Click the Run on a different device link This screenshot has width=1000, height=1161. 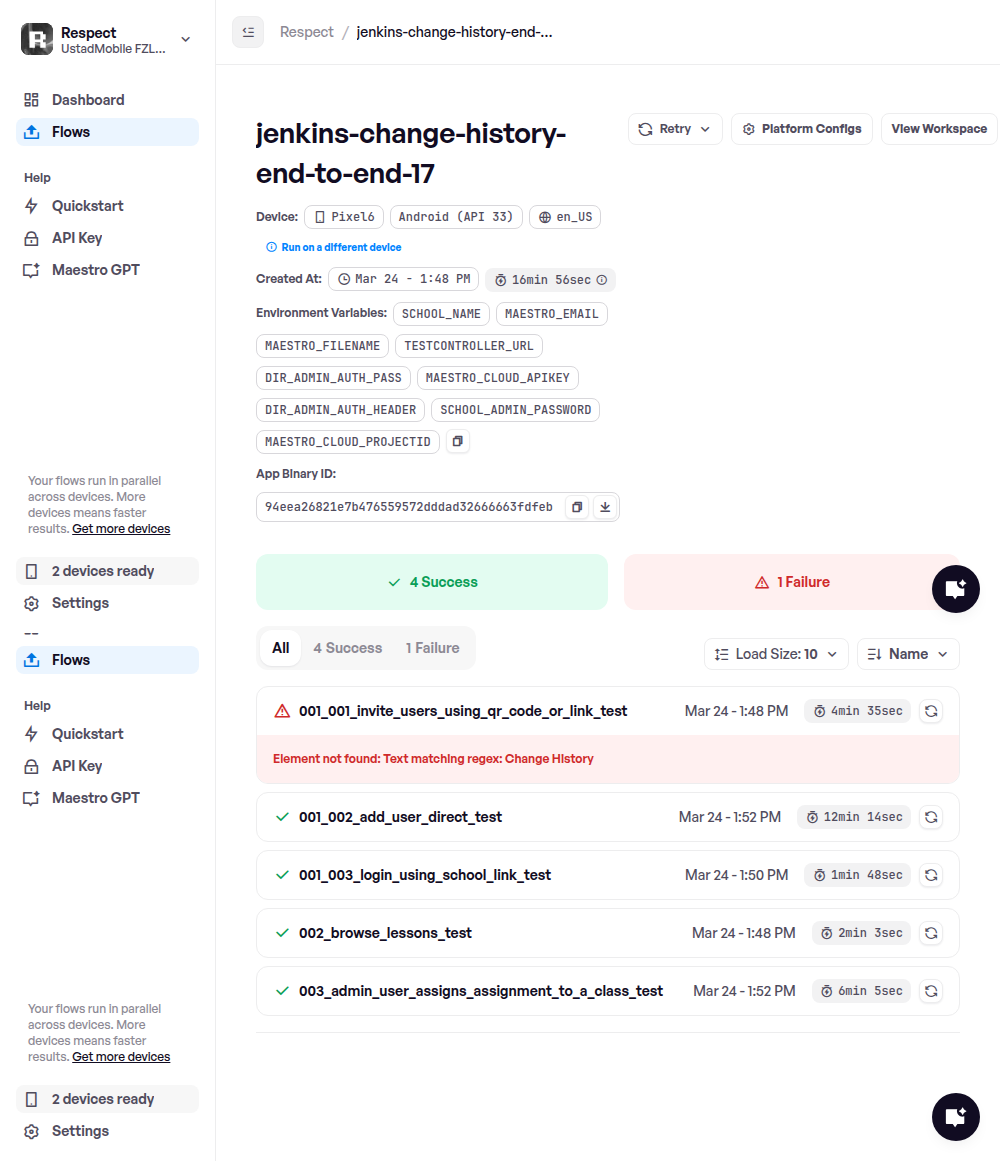(x=341, y=247)
